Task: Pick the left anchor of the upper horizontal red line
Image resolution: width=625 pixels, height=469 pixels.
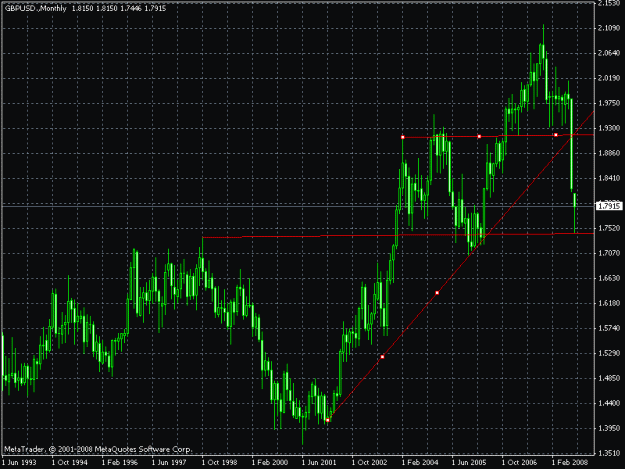Action: click(403, 137)
